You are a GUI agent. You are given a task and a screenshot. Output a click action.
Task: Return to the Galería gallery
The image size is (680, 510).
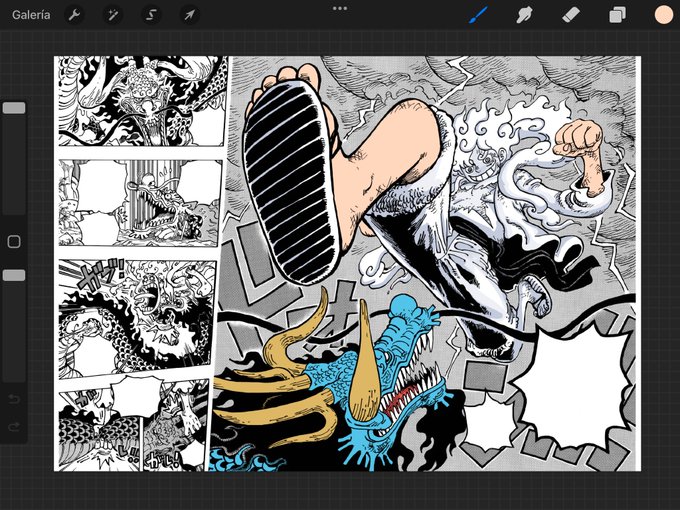(31, 15)
